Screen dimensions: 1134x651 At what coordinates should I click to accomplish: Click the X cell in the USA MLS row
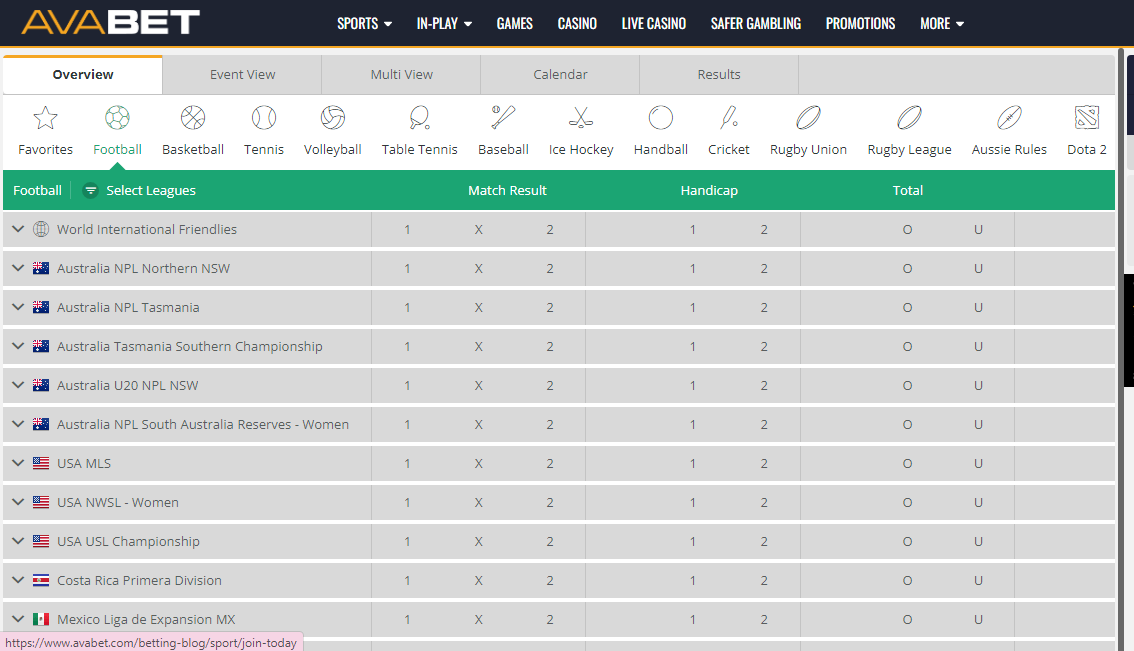[478, 464]
